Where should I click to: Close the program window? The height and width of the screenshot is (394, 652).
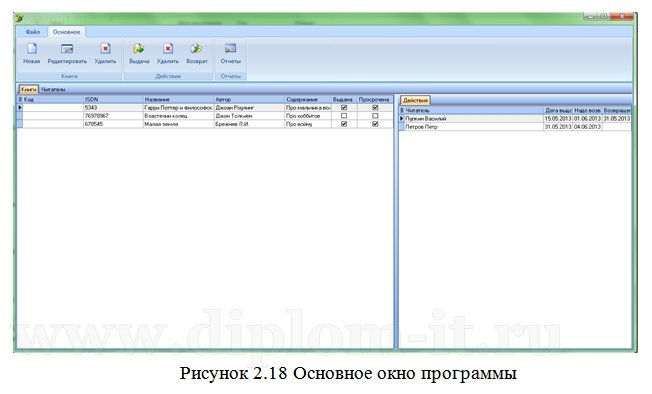click(x=622, y=17)
